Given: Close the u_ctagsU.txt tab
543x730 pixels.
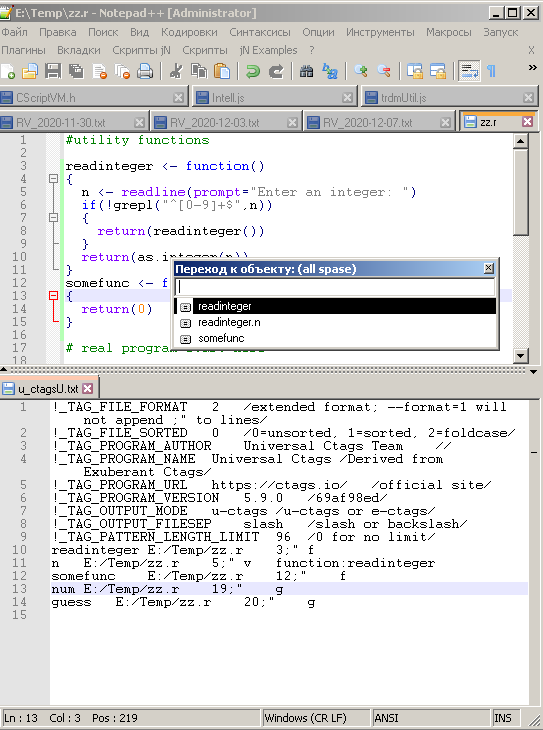Looking at the screenshot, I should click(88, 388).
